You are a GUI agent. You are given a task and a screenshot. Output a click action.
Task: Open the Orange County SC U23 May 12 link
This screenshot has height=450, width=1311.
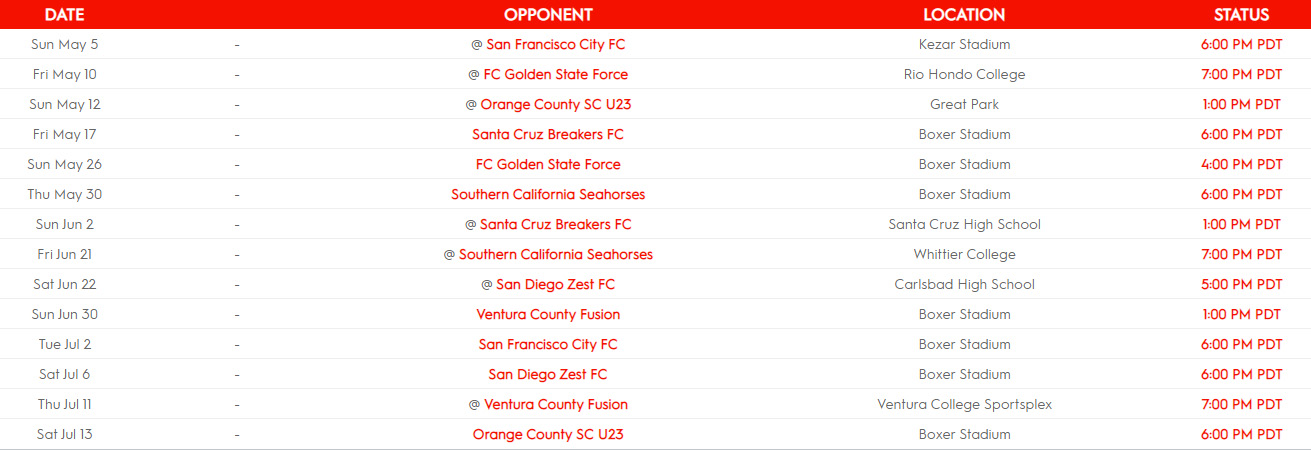tap(556, 104)
